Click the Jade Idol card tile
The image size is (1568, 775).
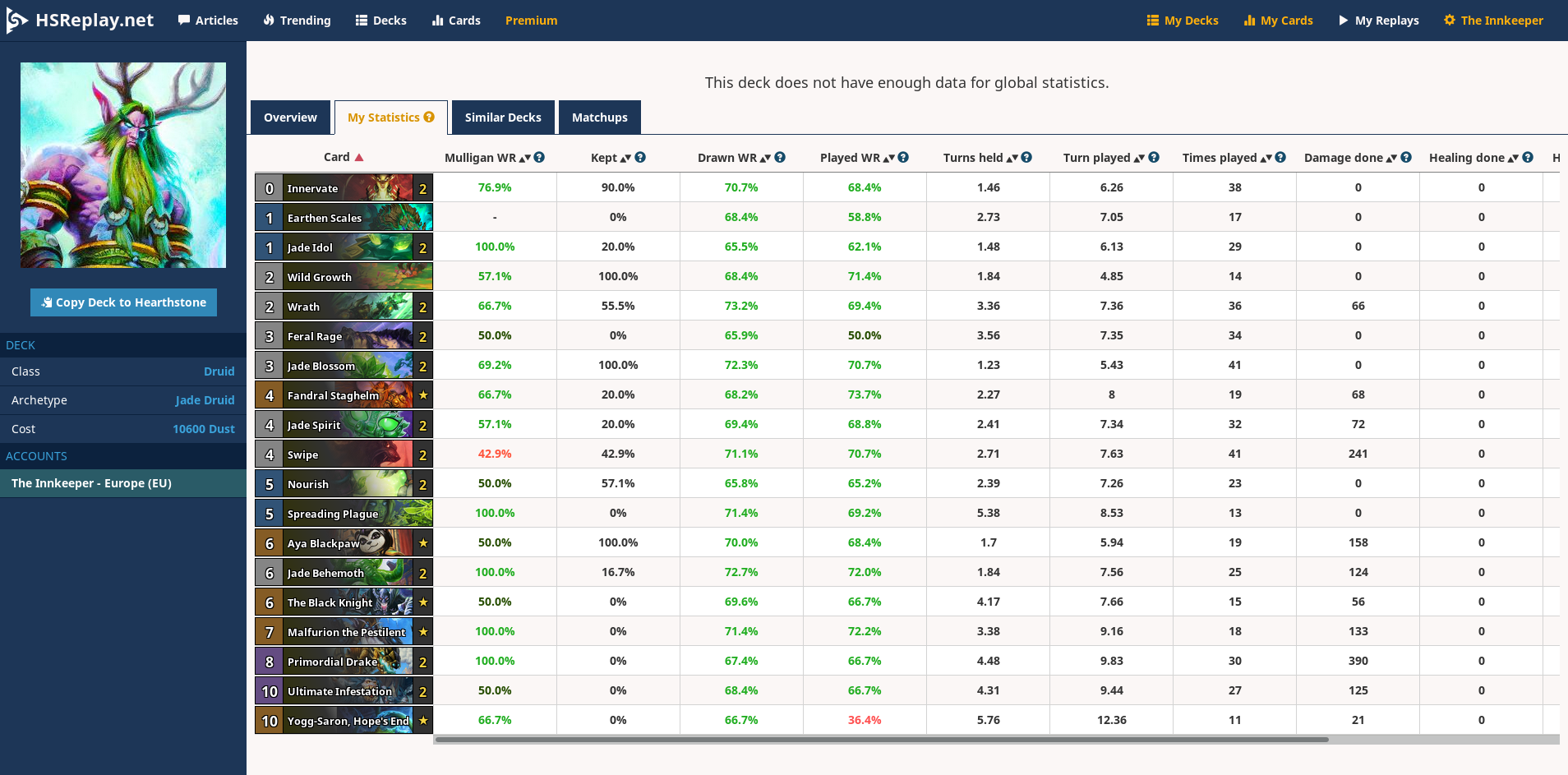coord(344,247)
